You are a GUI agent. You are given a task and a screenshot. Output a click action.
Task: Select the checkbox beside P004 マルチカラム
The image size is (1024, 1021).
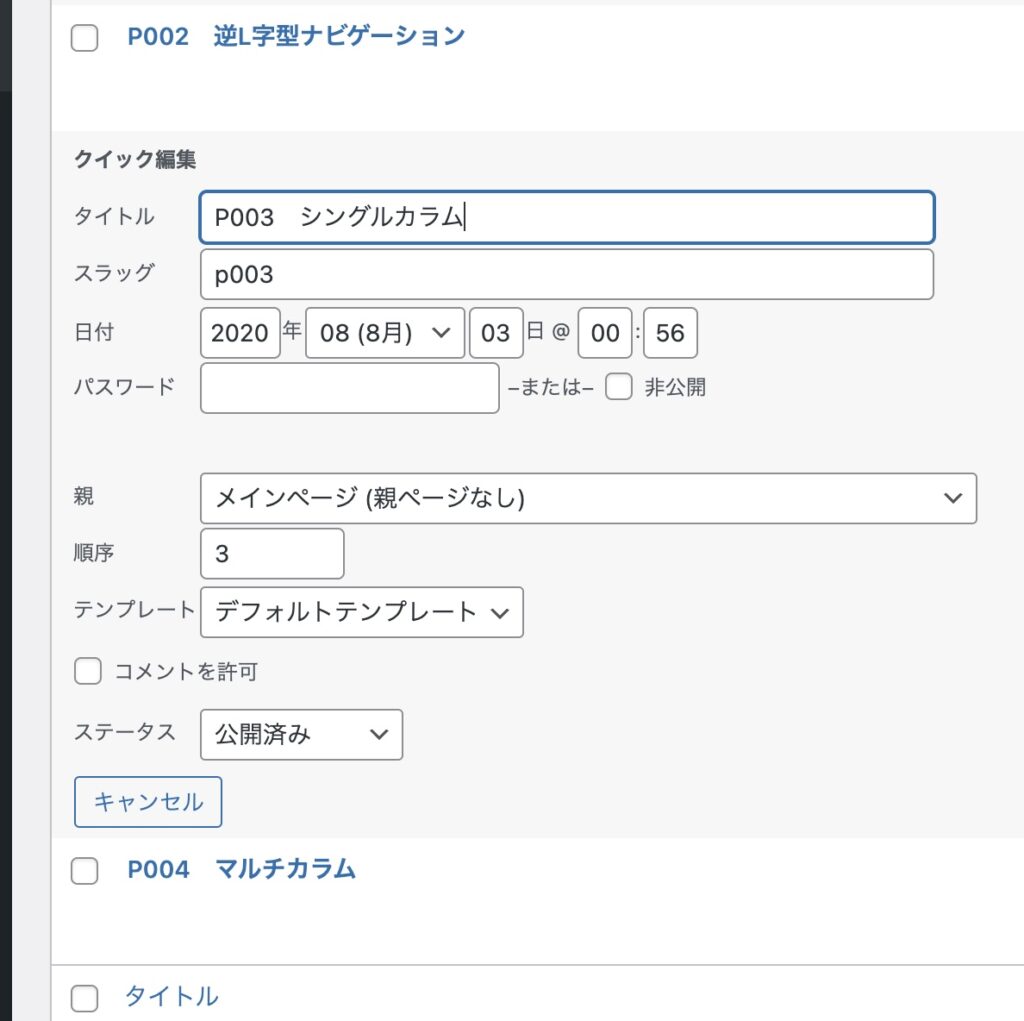pyautogui.click(x=85, y=871)
